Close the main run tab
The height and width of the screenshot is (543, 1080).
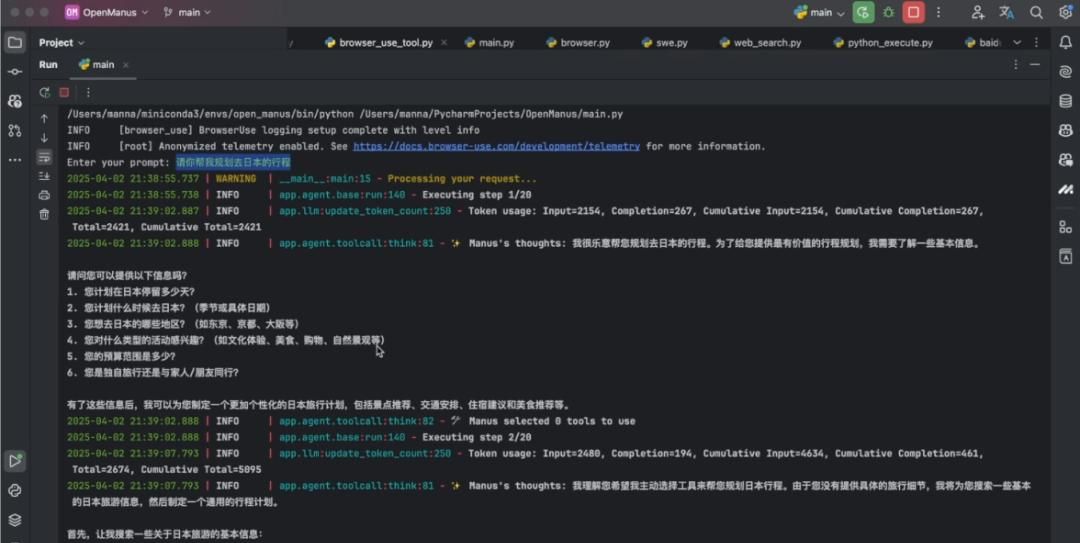click(x=126, y=65)
